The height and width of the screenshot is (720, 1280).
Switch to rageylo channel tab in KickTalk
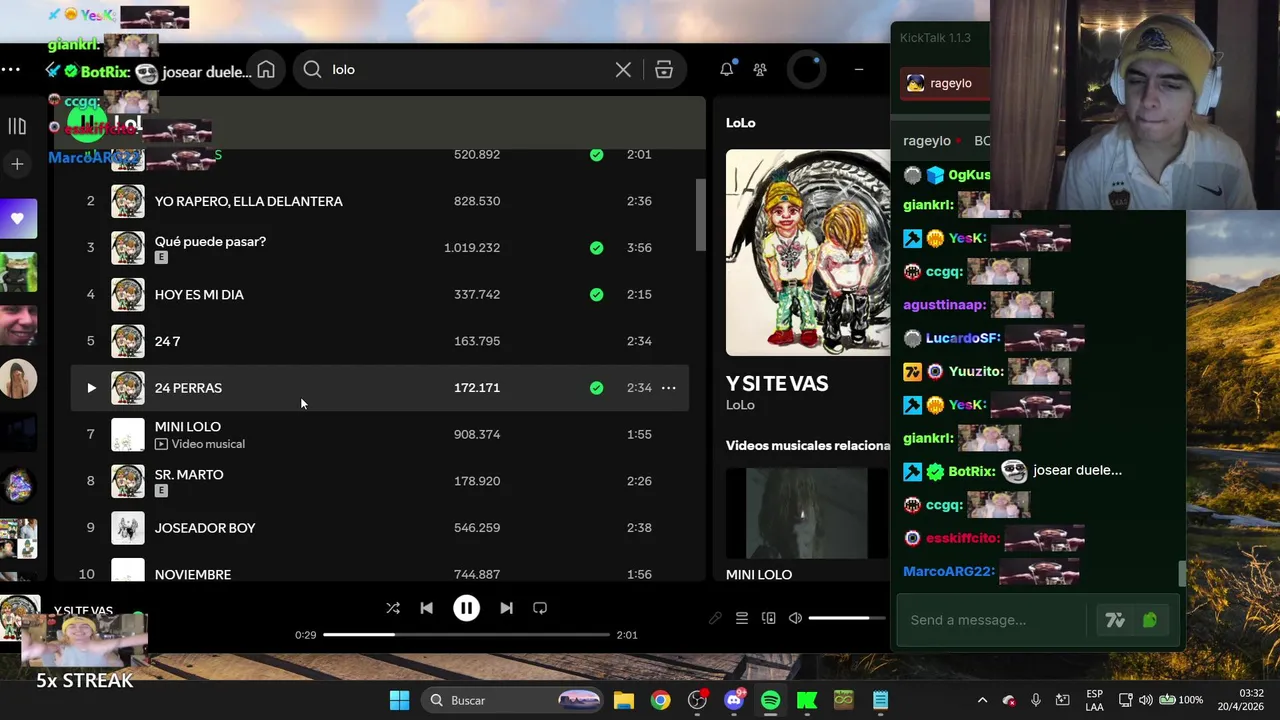click(927, 141)
